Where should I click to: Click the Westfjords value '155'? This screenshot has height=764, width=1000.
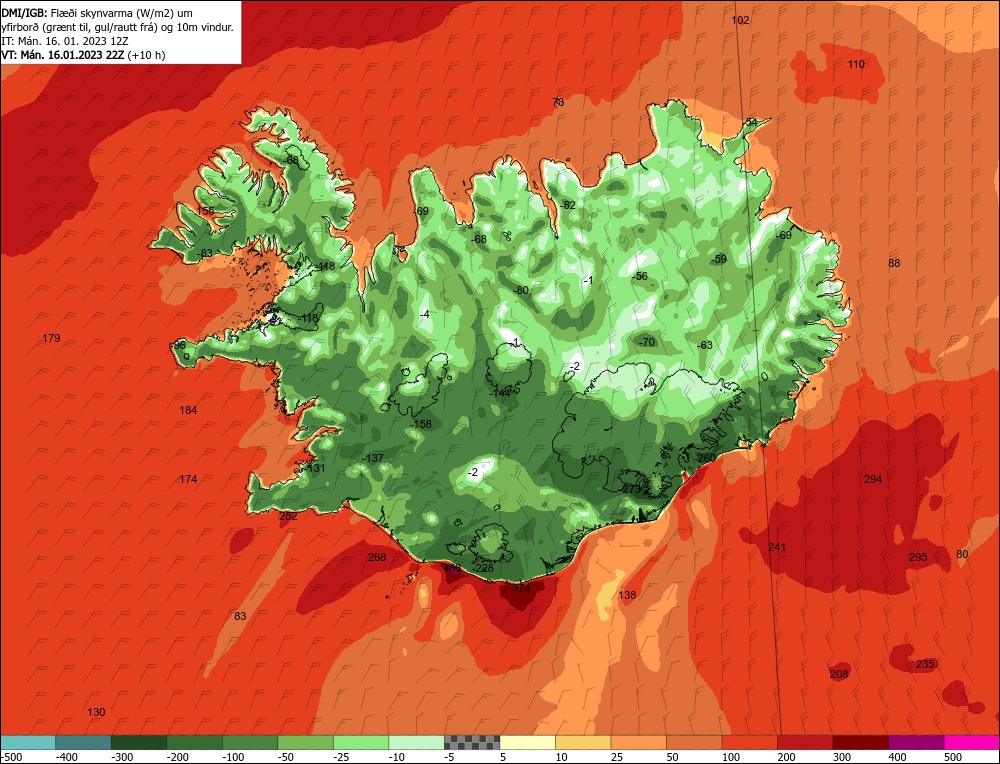(x=205, y=211)
